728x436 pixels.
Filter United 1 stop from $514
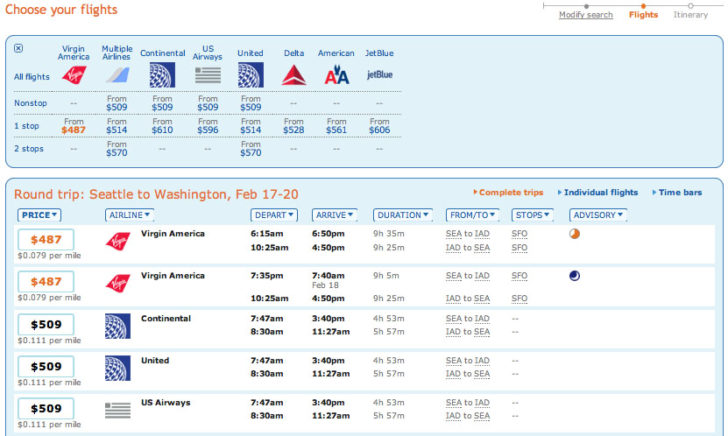[251, 126]
